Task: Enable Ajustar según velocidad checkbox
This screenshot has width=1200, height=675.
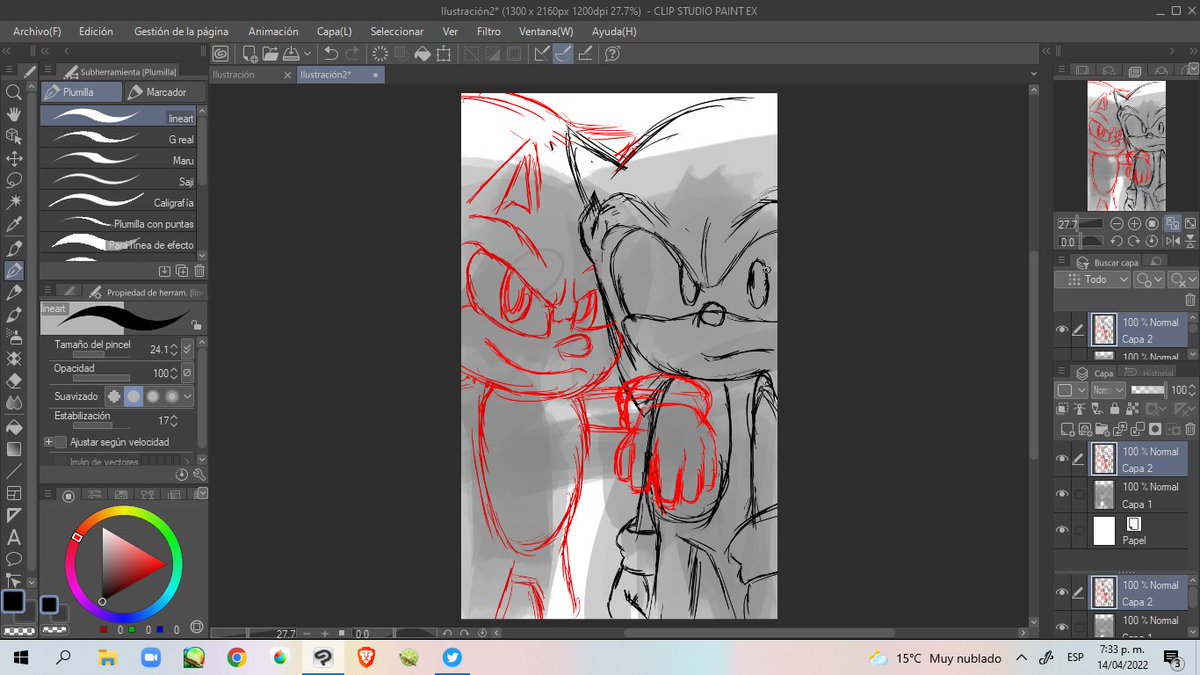Action: tap(61, 441)
